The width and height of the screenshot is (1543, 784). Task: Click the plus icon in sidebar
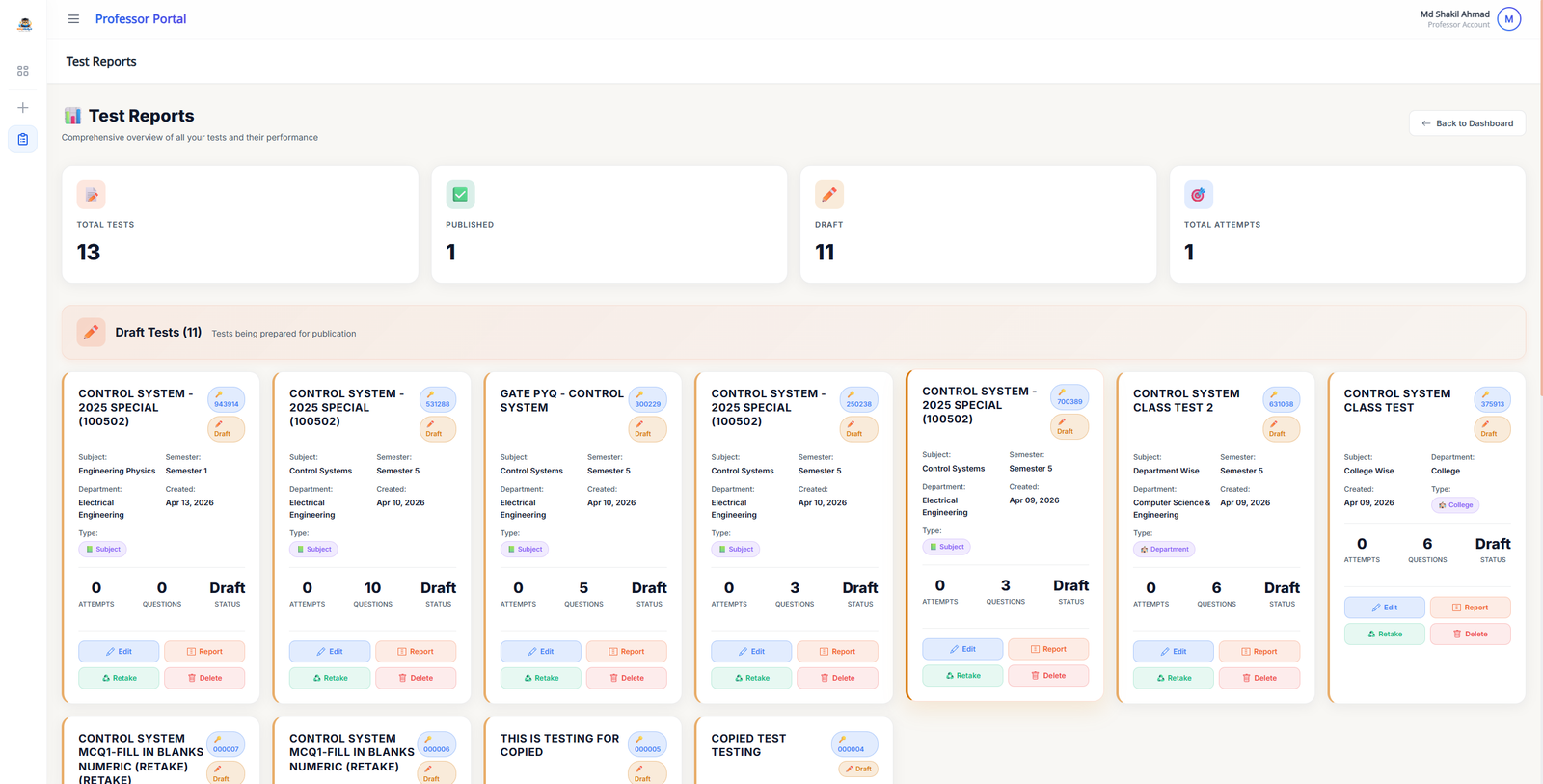(x=23, y=108)
